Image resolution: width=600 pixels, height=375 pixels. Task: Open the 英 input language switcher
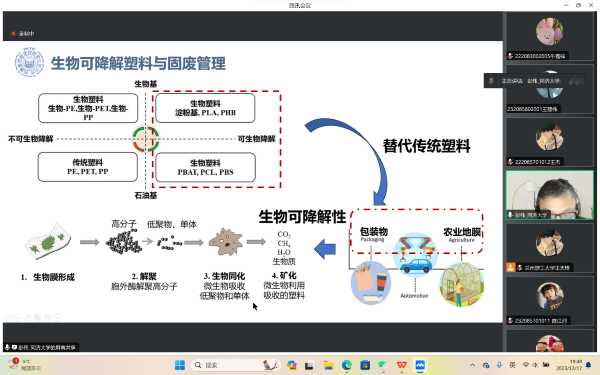512,365
